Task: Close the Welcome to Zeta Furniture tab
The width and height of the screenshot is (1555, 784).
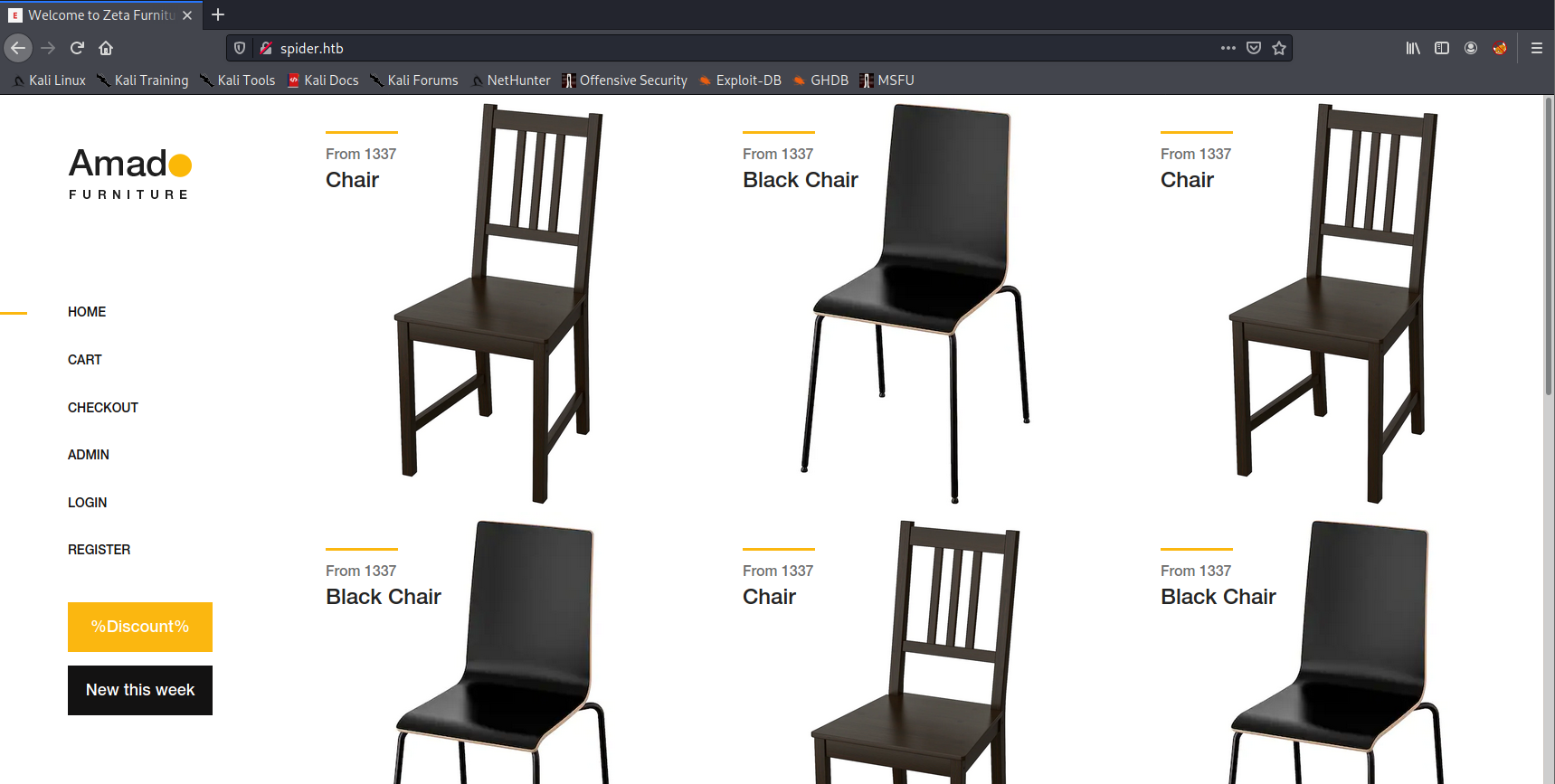Action: (x=187, y=15)
